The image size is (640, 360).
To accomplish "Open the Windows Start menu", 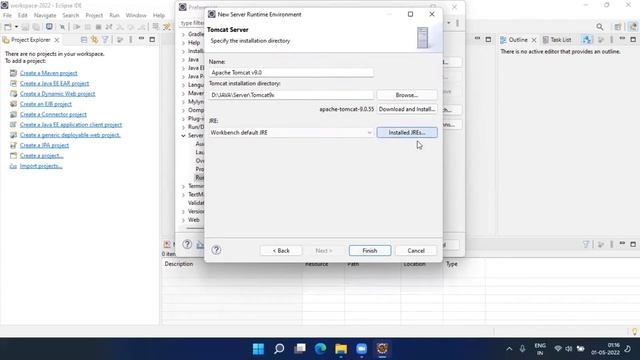I will click(x=258, y=349).
